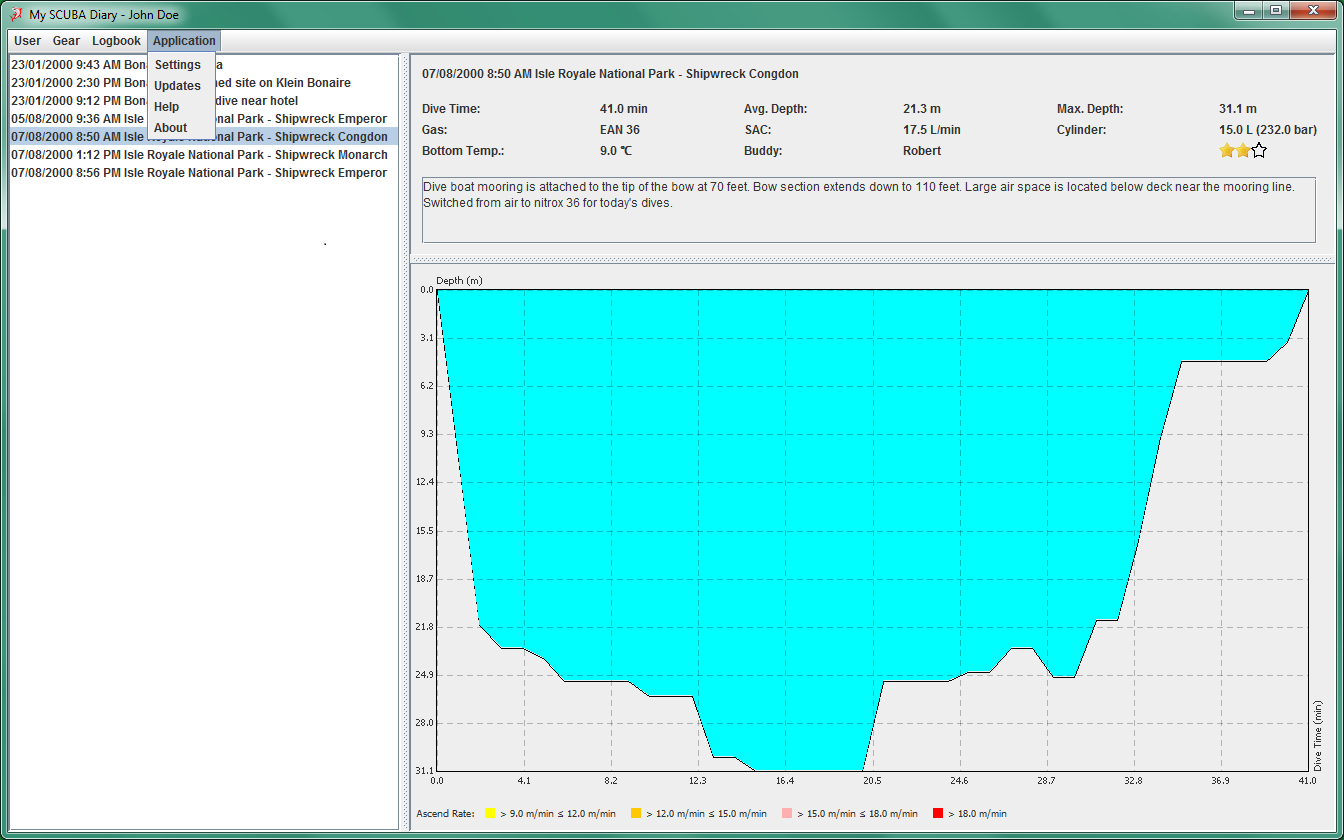Click the pink ascend rate legend square

click(786, 813)
